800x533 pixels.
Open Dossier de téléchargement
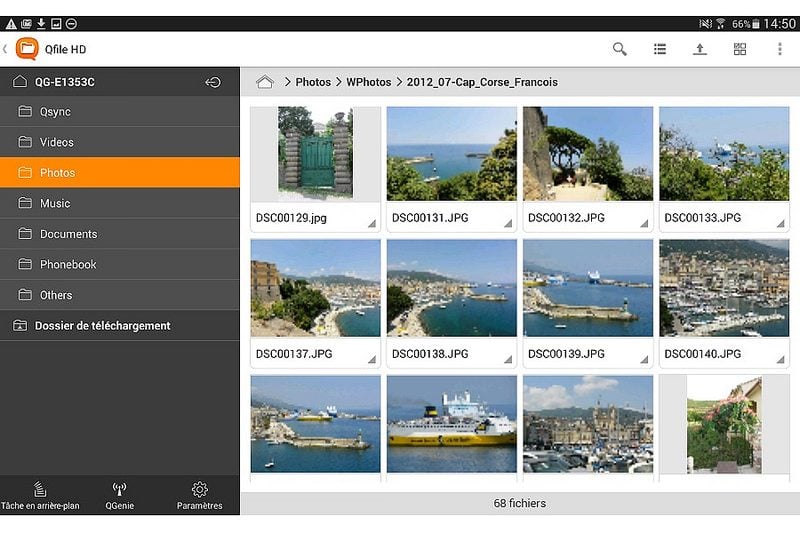[120, 326]
